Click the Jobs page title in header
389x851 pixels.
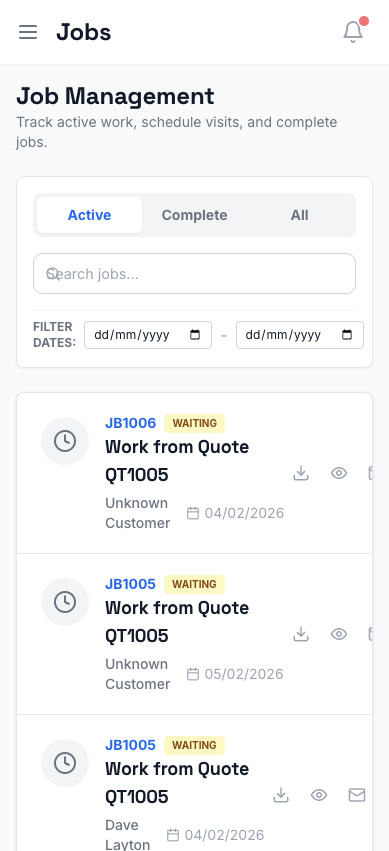[x=84, y=32]
